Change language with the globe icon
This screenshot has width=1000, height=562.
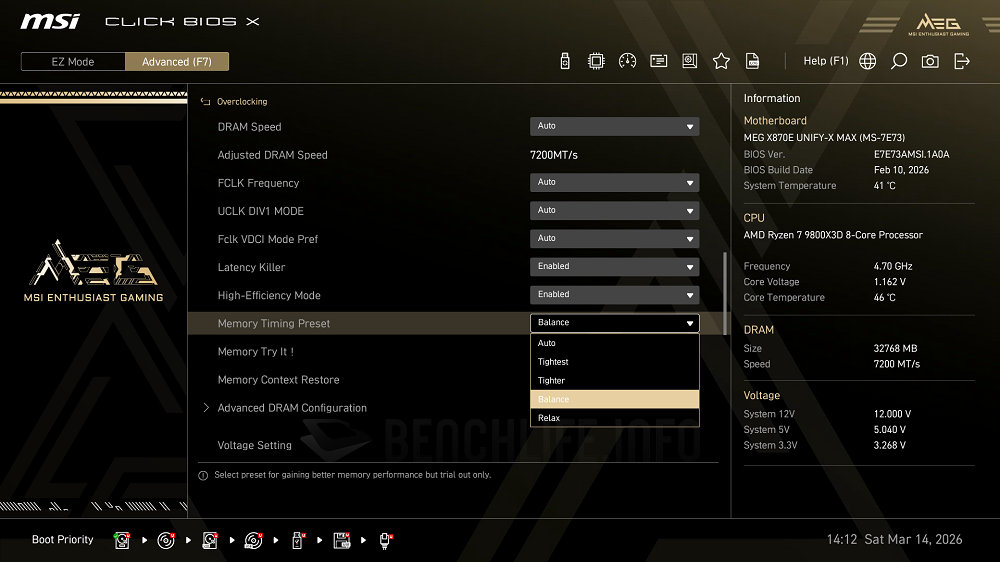click(867, 61)
